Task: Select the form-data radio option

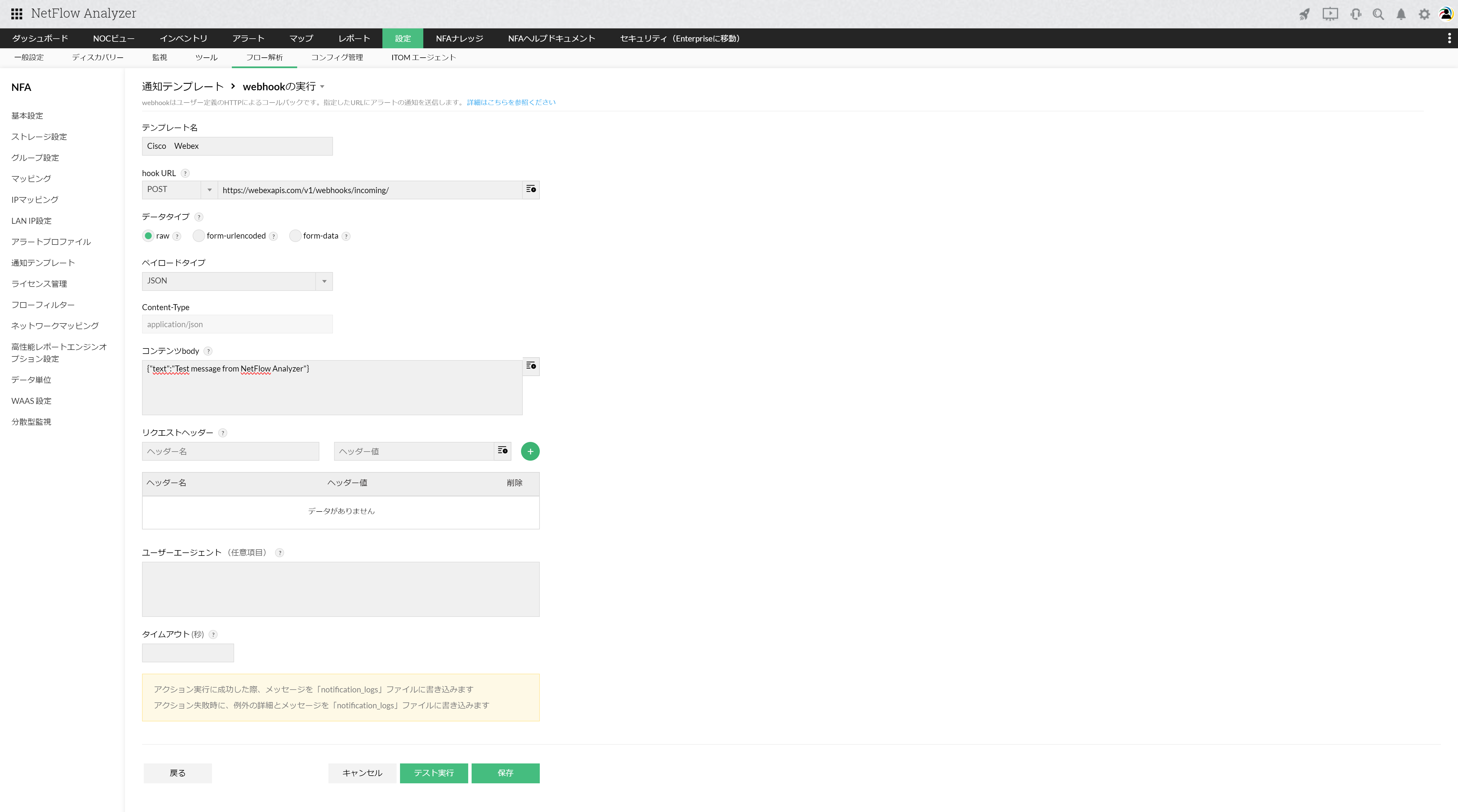Action: pos(295,236)
